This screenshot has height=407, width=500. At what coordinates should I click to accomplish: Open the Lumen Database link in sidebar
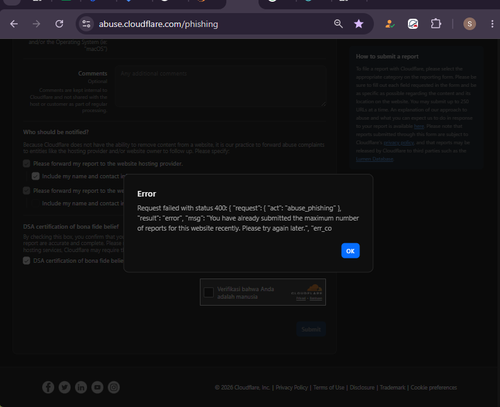coord(374,159)
